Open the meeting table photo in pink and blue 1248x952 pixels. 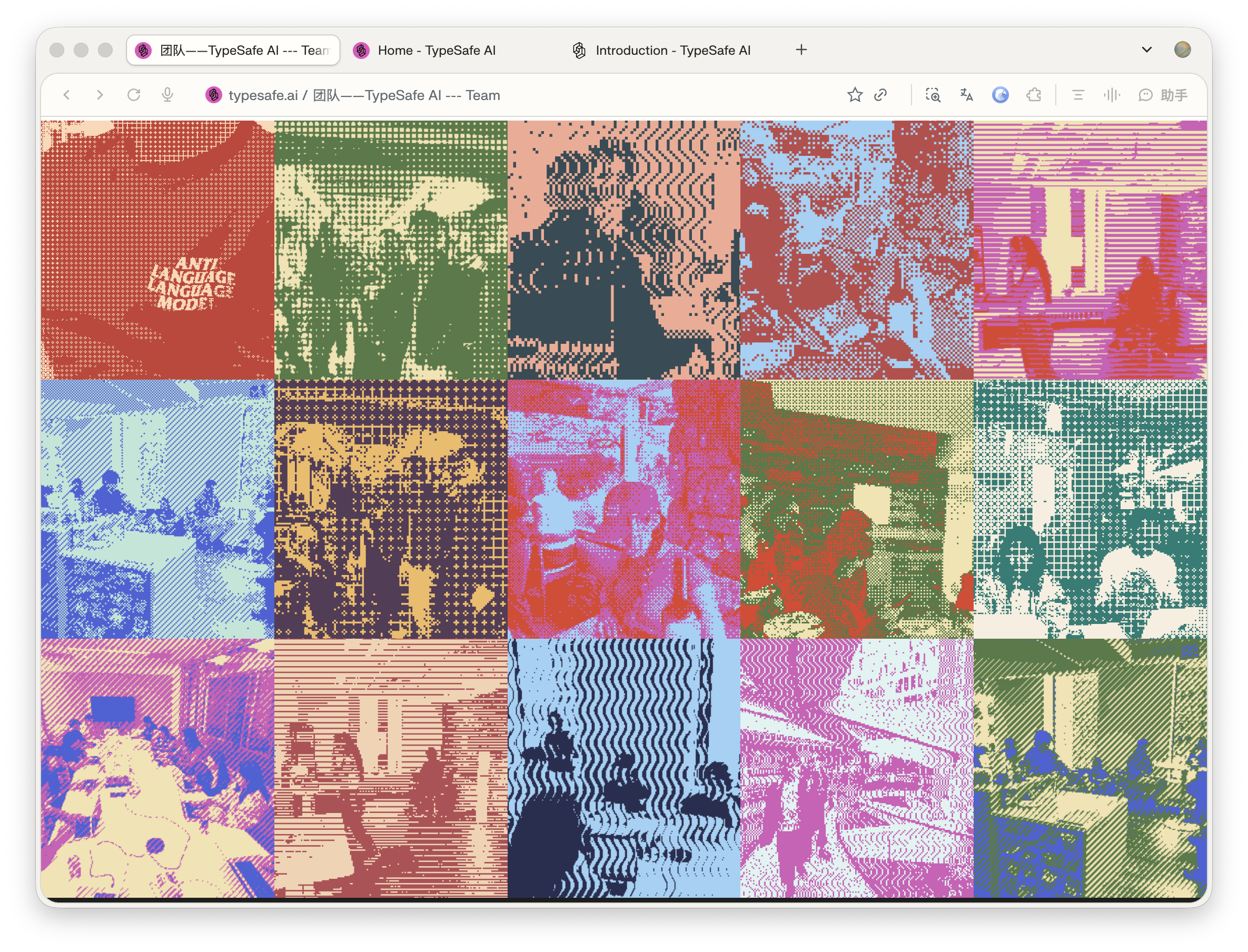point(157,768)
